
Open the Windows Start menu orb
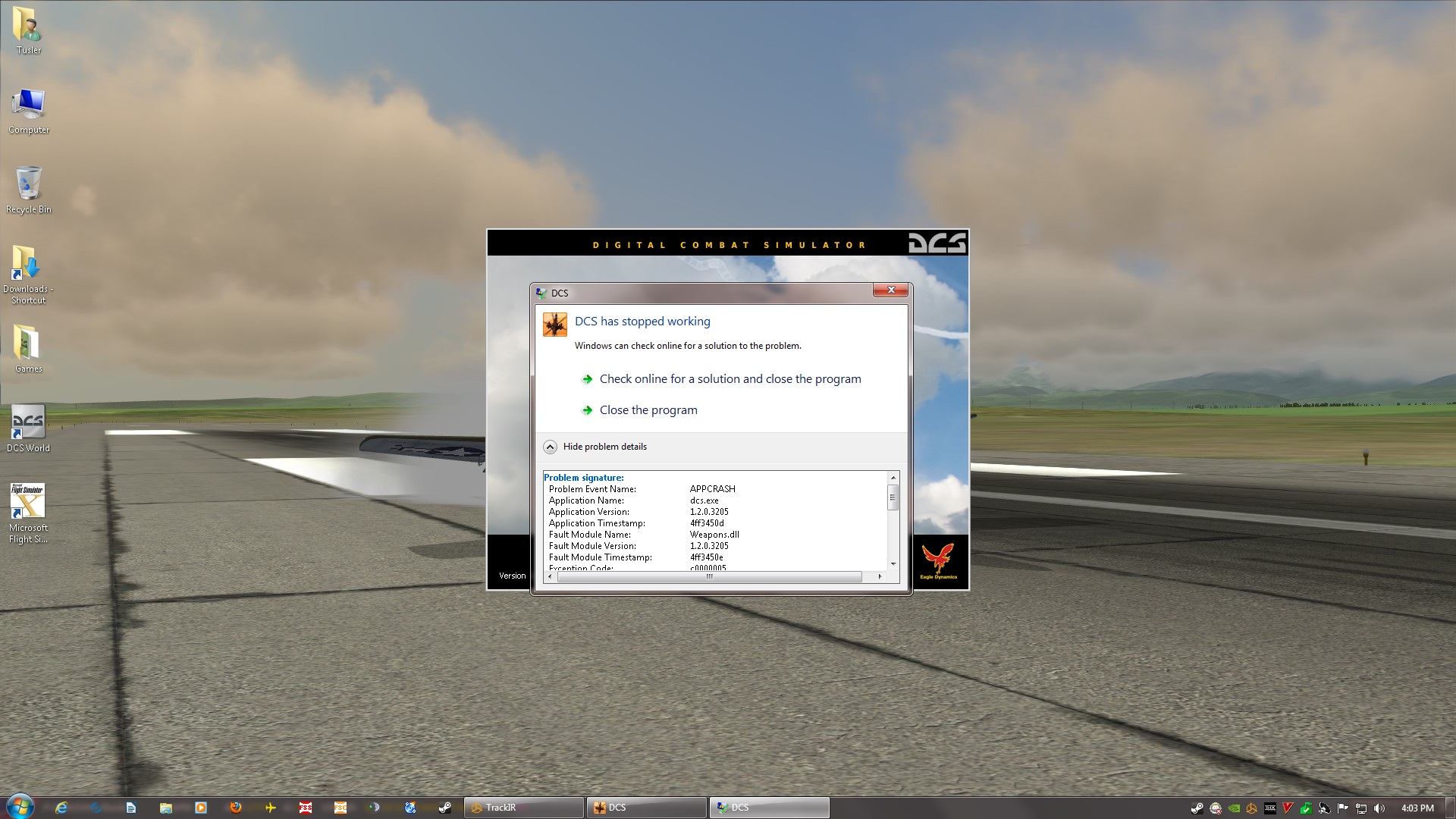click(20, 807)
